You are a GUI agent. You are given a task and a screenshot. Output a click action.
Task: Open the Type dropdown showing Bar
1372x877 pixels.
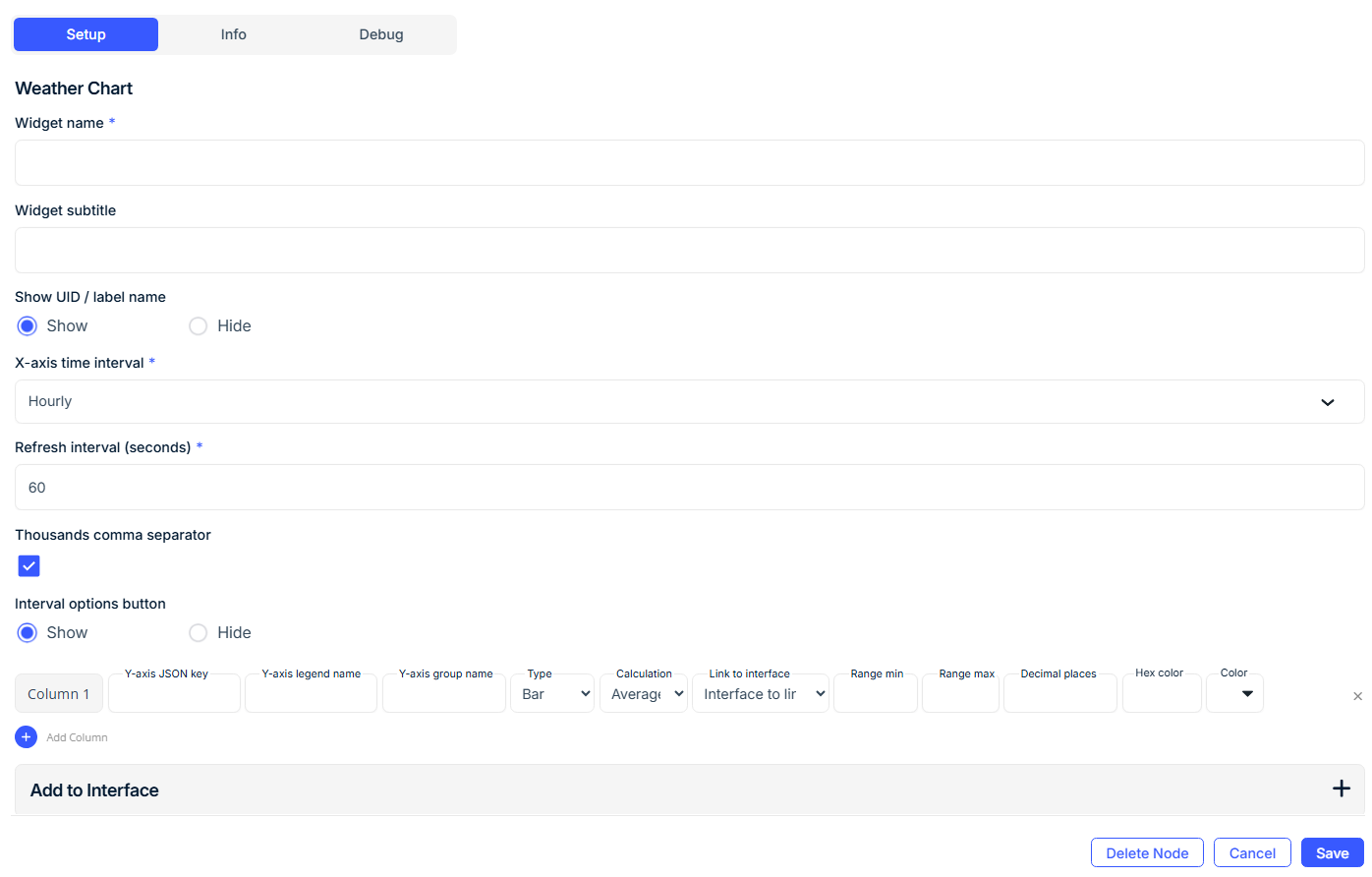[x=552, y=693]
